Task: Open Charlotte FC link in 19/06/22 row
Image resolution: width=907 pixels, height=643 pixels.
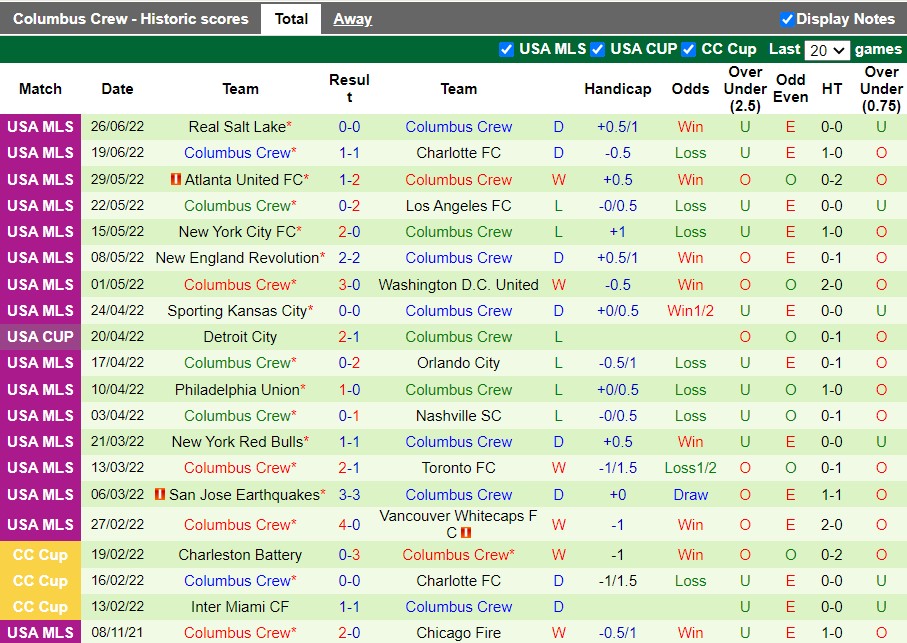Action: point(458,153)
